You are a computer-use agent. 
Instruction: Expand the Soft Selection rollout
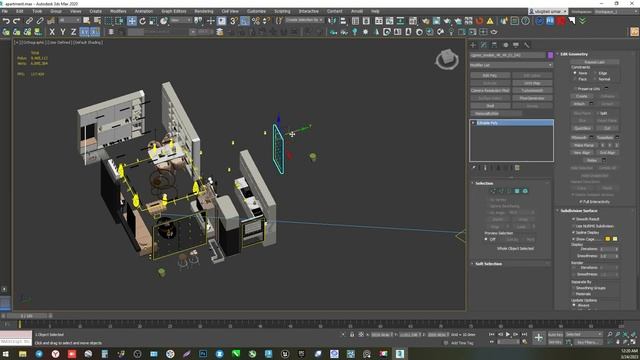tap(488, 264)
